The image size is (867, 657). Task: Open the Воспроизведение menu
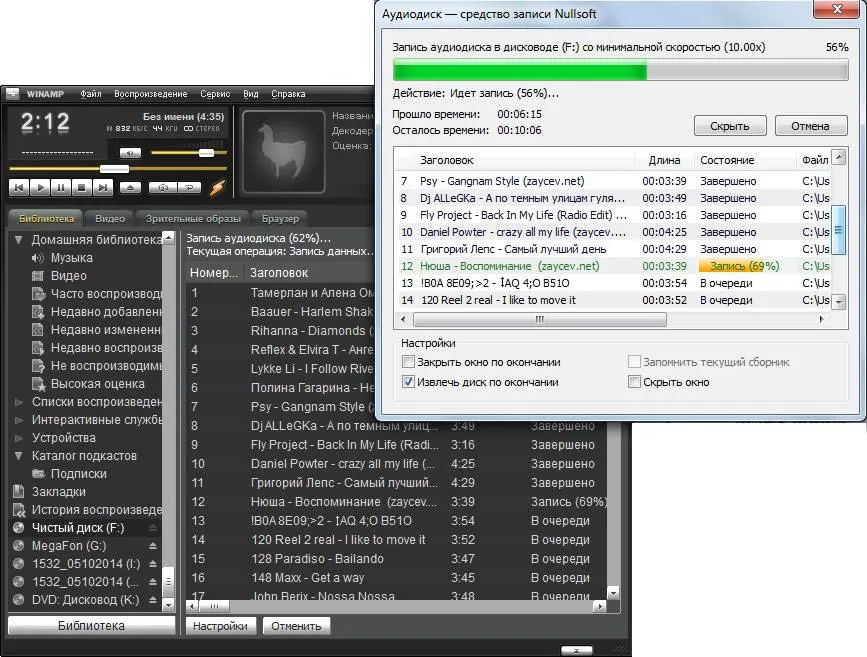pos(150,93)
